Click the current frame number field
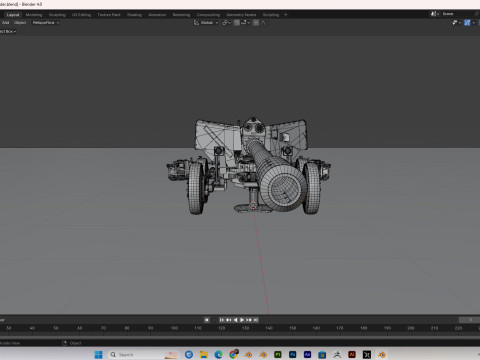Image resolution: width=480 pixels, height=360 pixels. [469, 320]
